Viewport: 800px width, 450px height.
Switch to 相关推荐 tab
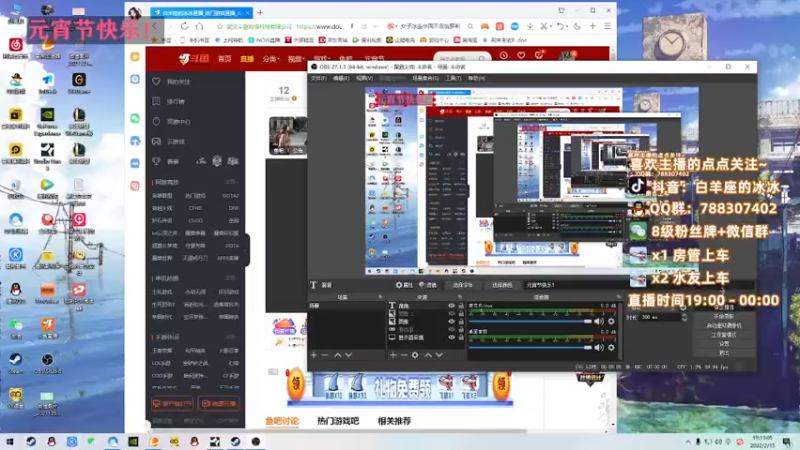394,421
